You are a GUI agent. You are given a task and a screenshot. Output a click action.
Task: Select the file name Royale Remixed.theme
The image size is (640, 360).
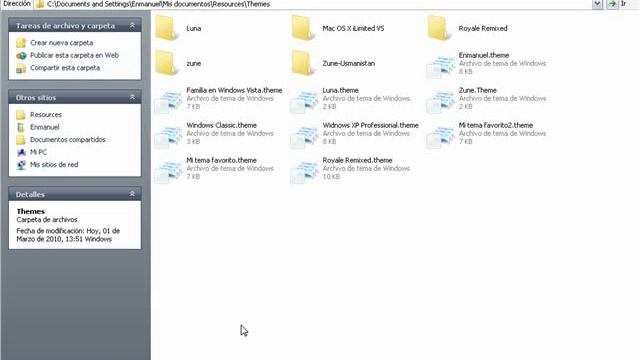tap(357, 160)
